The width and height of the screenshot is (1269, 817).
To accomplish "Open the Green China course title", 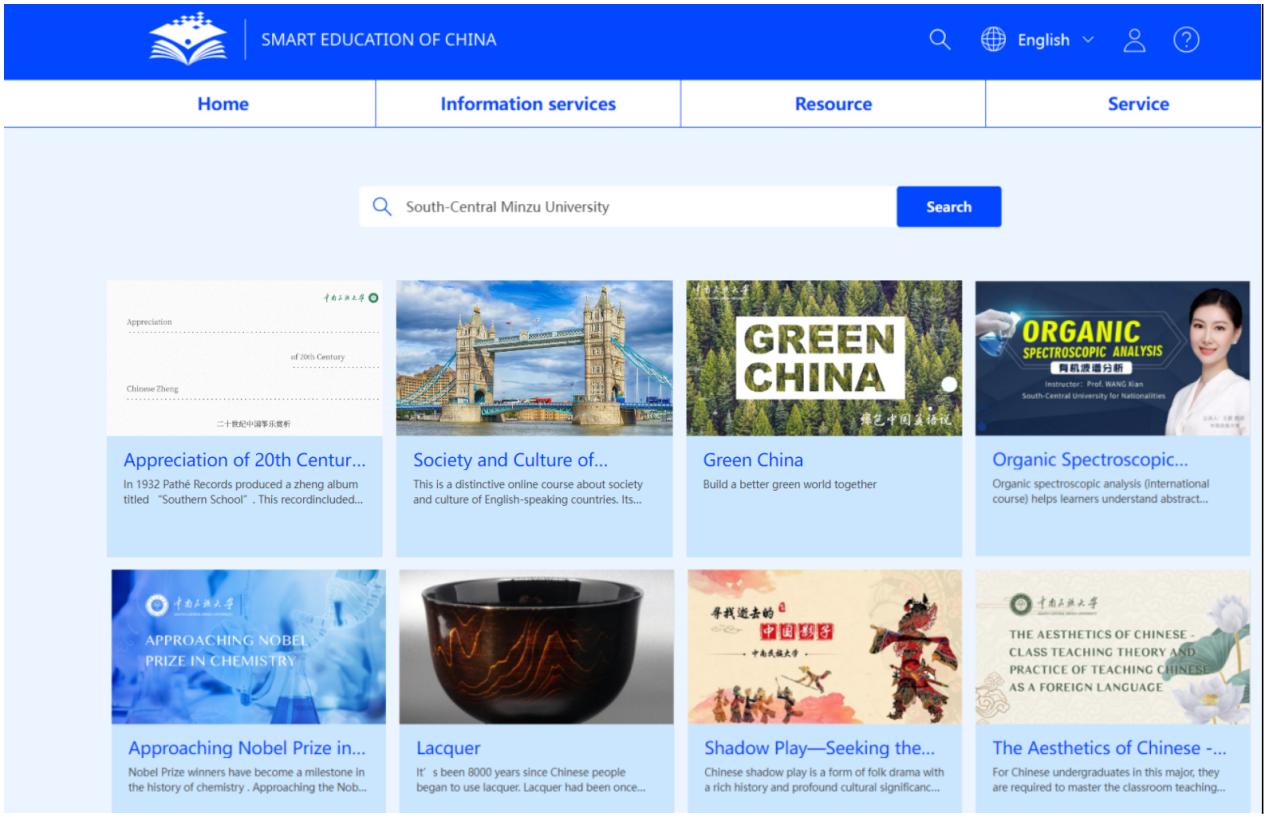I will [x=753, y=460].
